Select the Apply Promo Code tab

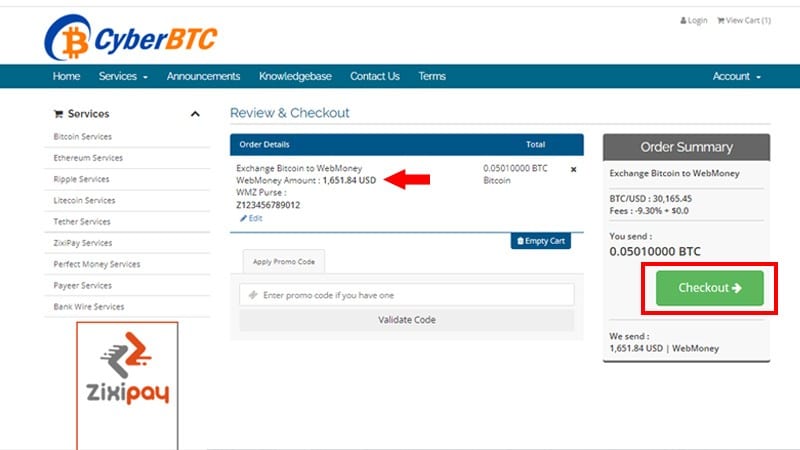(x=284, y=261)
